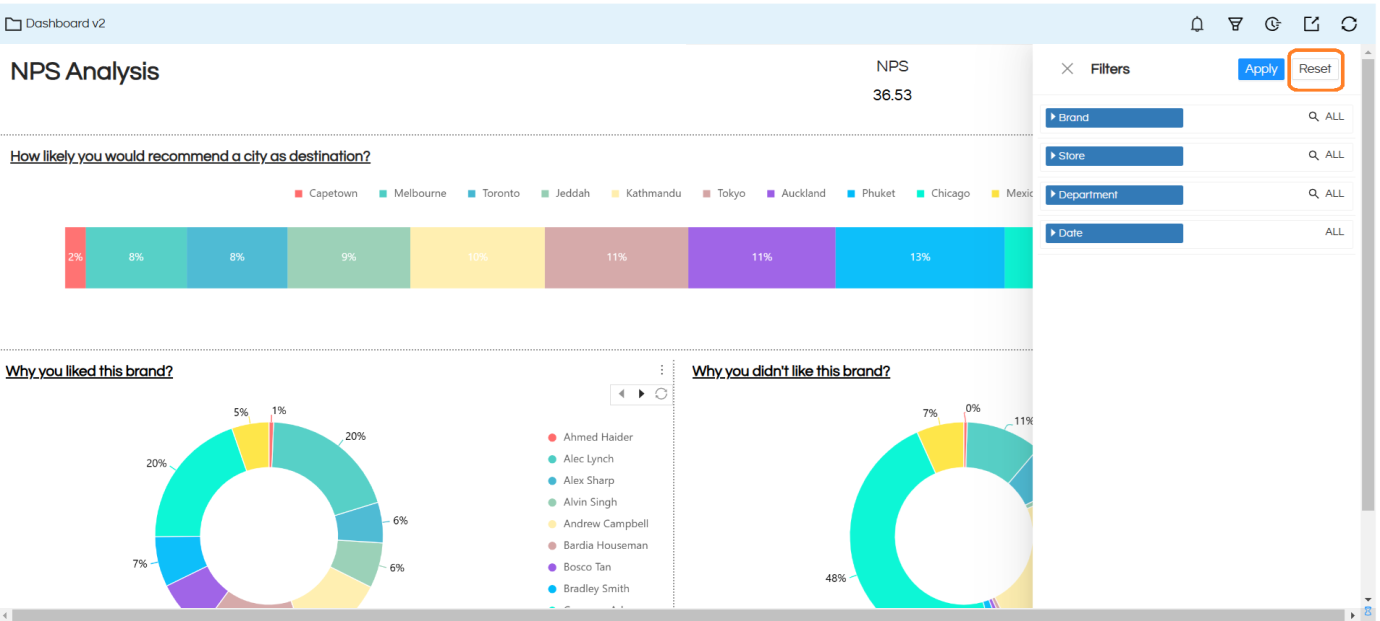This screenshot has width=1380, height=621.
Task: Open the notifications bell icon
Action: pos(1197,24)
